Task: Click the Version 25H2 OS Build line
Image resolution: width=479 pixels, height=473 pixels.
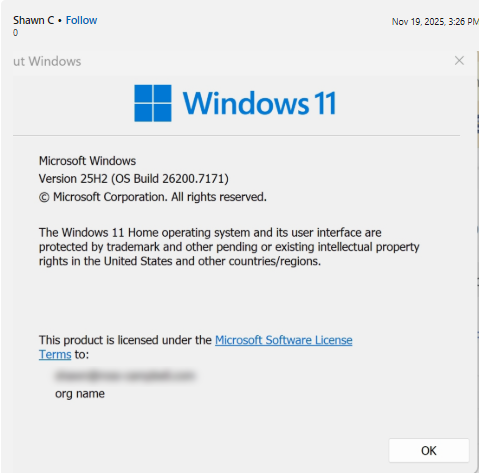Action: click(134, 179)
